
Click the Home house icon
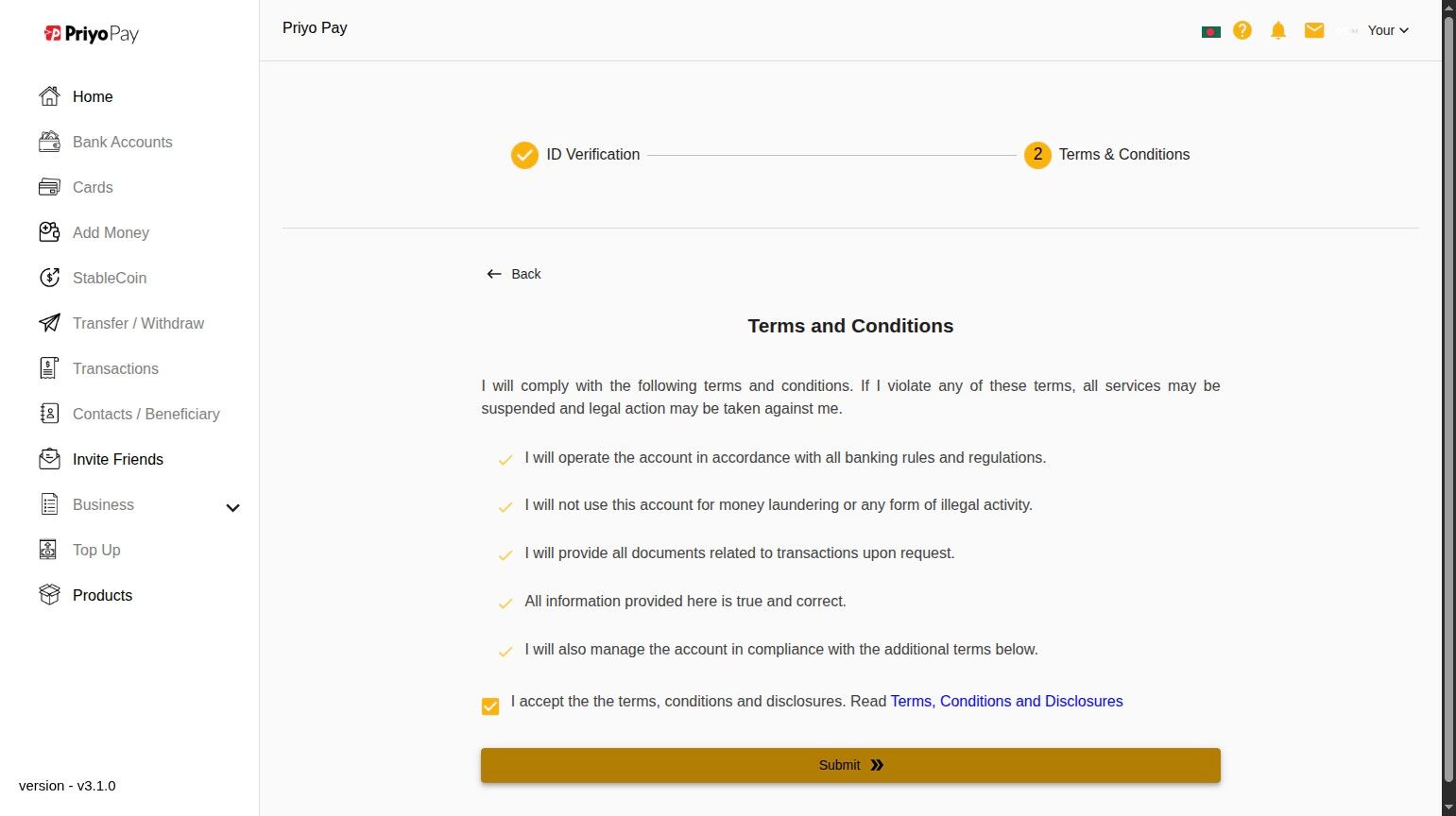click(49, 96)
